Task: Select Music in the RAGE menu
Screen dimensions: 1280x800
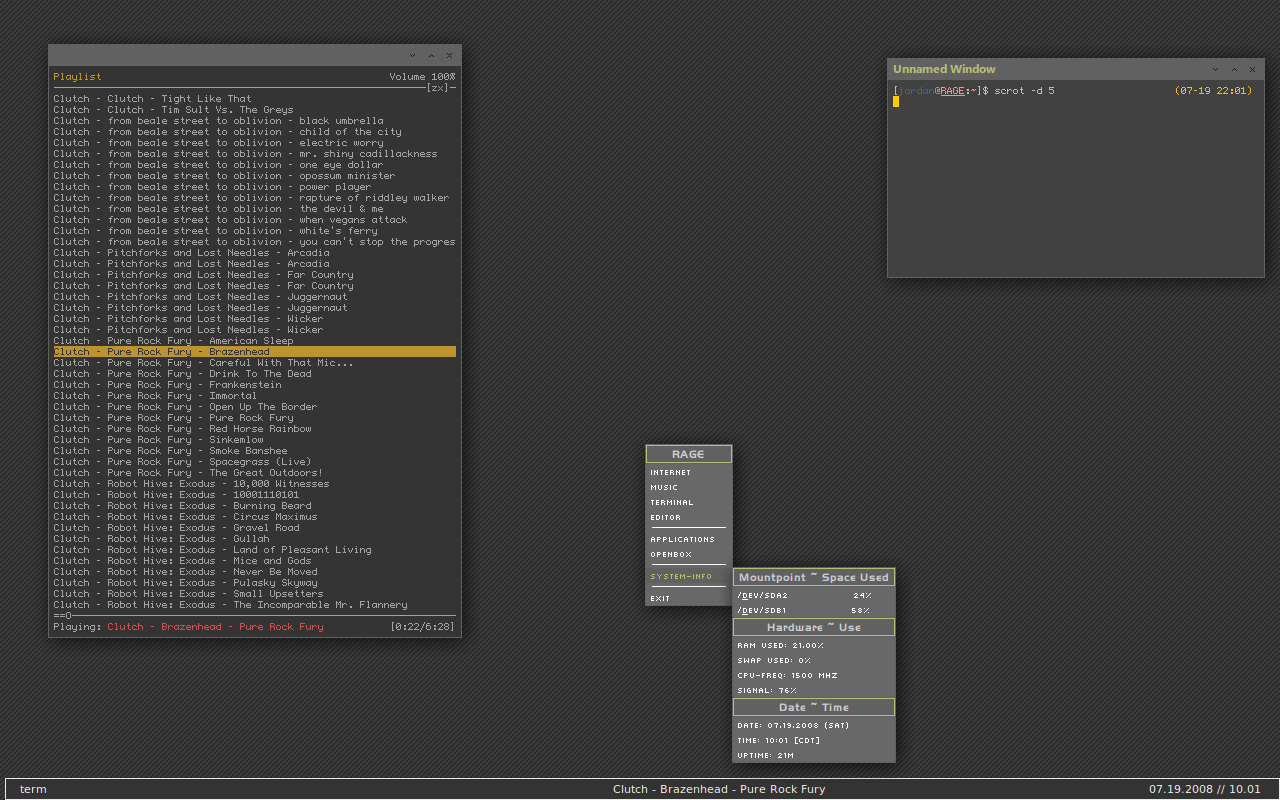Action: click(x=664, y=487)
